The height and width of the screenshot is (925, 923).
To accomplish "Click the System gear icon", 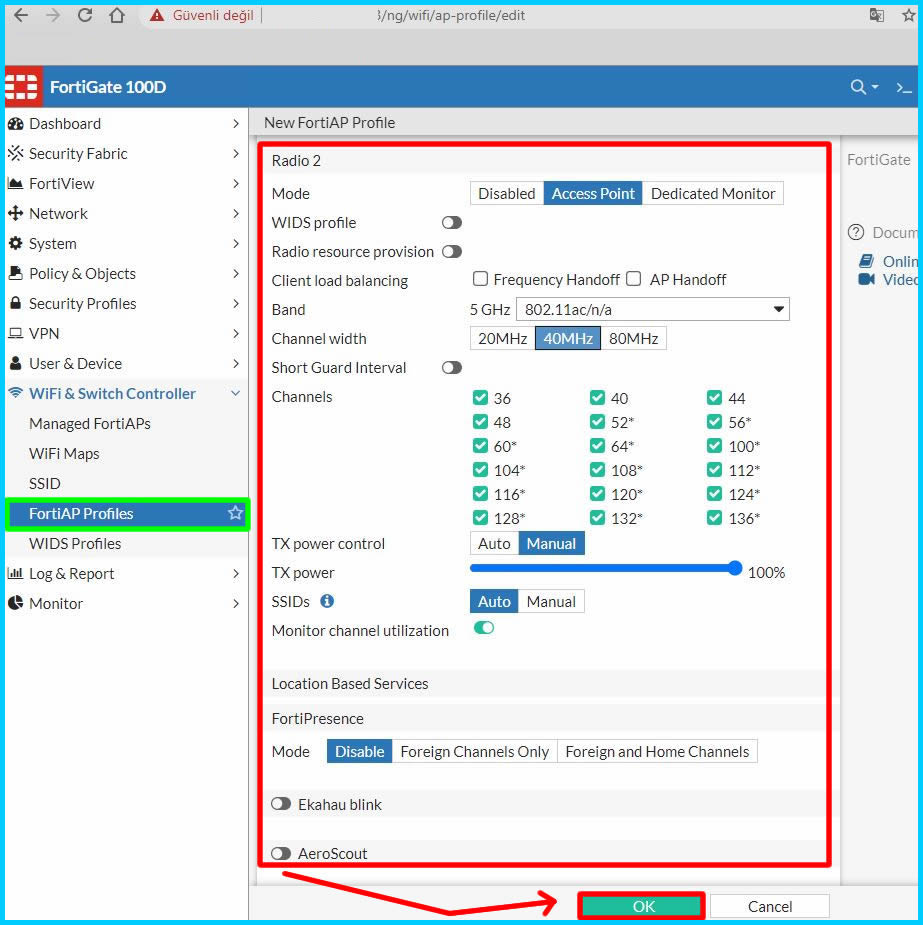I will pos(15,243).
